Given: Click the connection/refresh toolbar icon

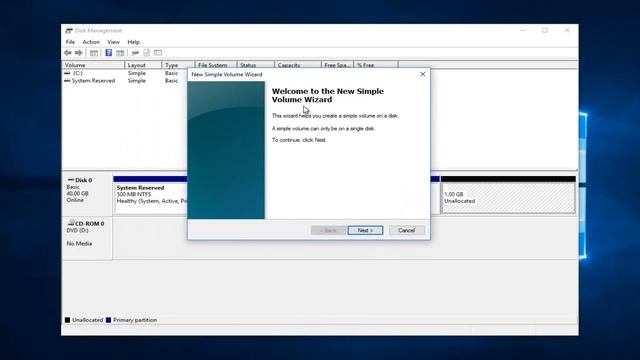Looking at the screenshot, I should click(x=135, y=53).
